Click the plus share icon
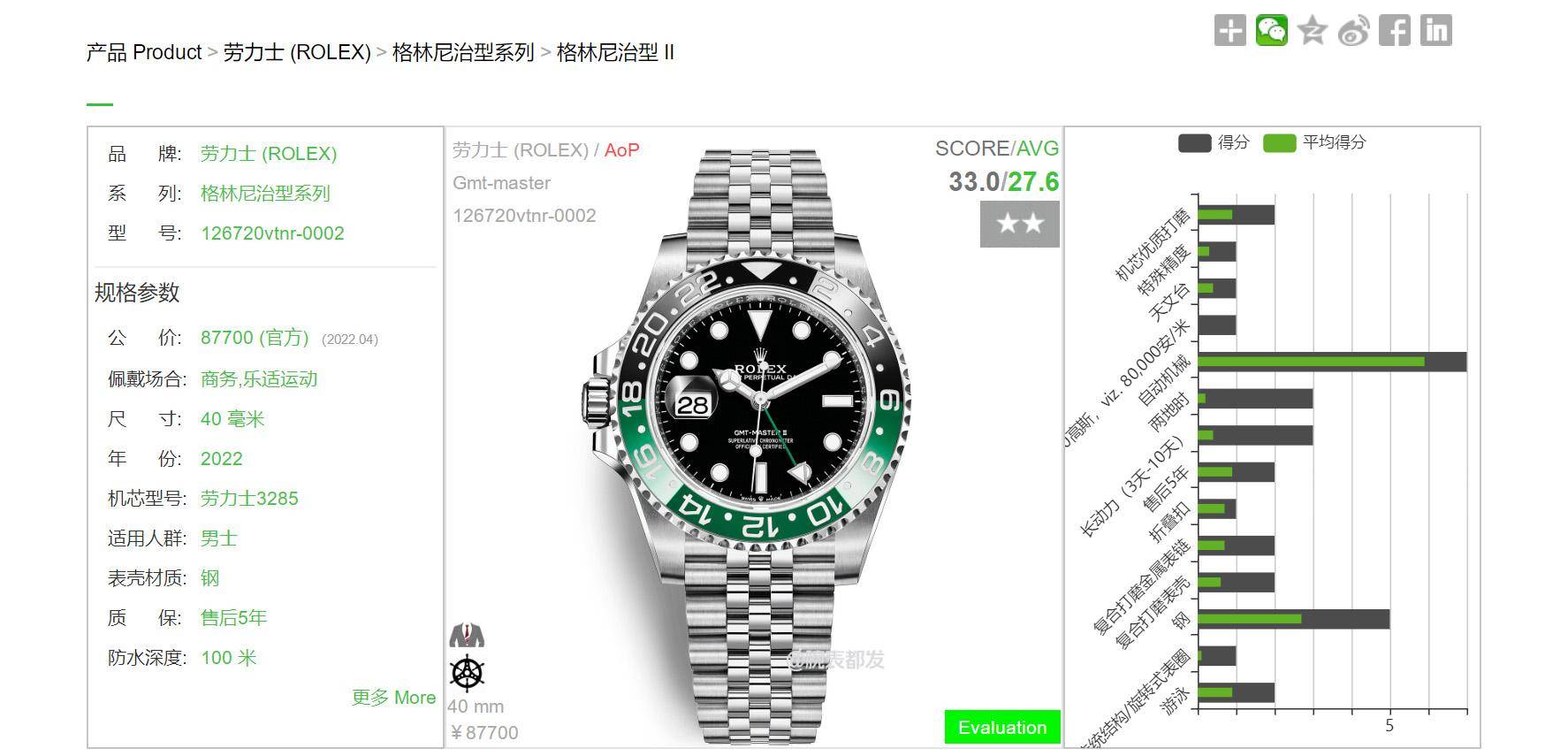Screen dimensions: 1568x756 click(1229, 30)
